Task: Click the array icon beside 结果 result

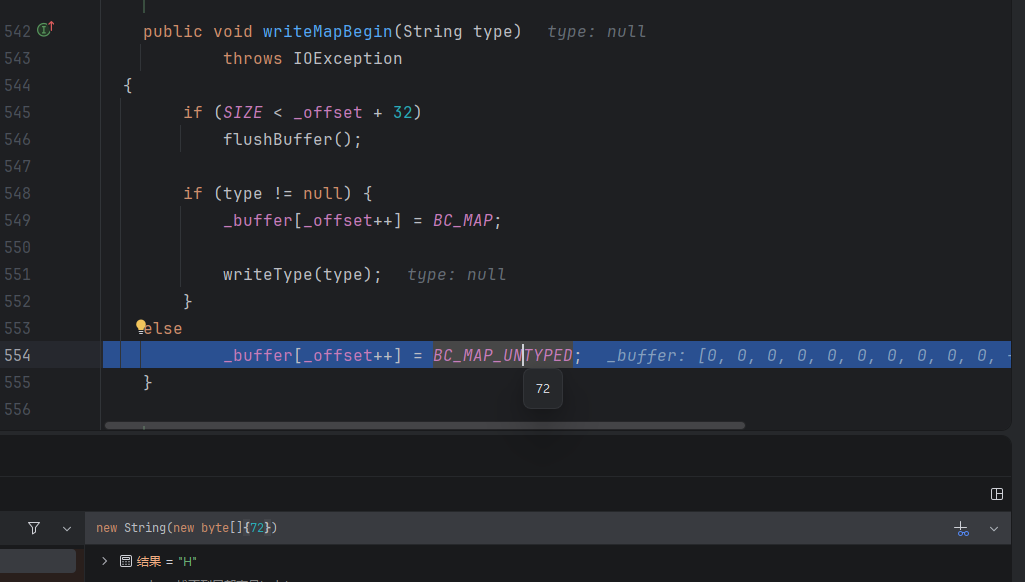Action: coord(126,561)
